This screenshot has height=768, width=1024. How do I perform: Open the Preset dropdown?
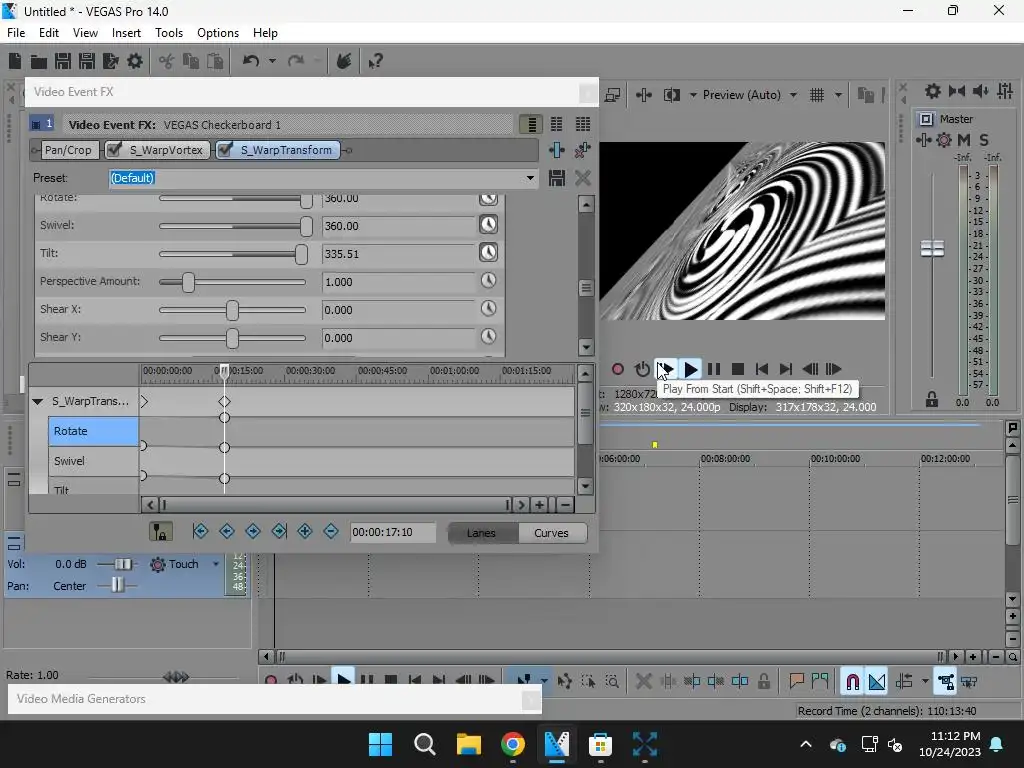[x=530, y=178]
